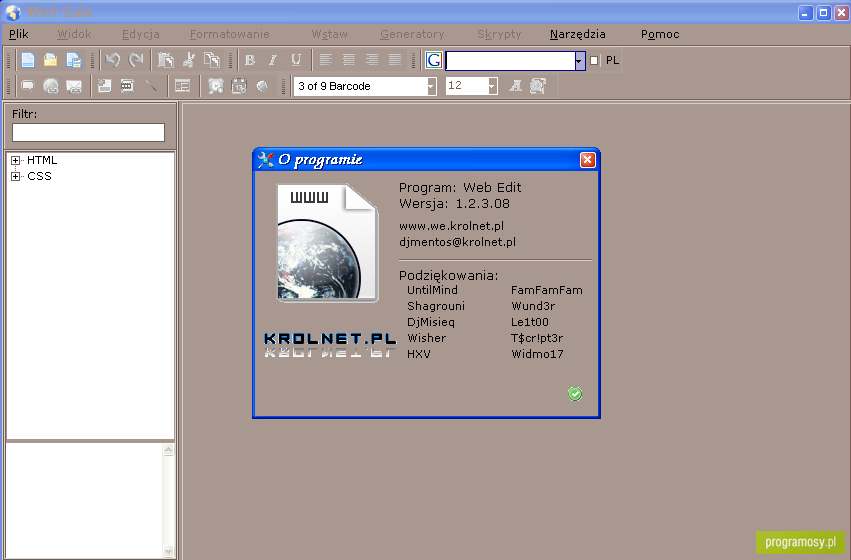This screenshot has height=560, width=851.
Task: Apply Bold formatting
Action: pos(250,60)
